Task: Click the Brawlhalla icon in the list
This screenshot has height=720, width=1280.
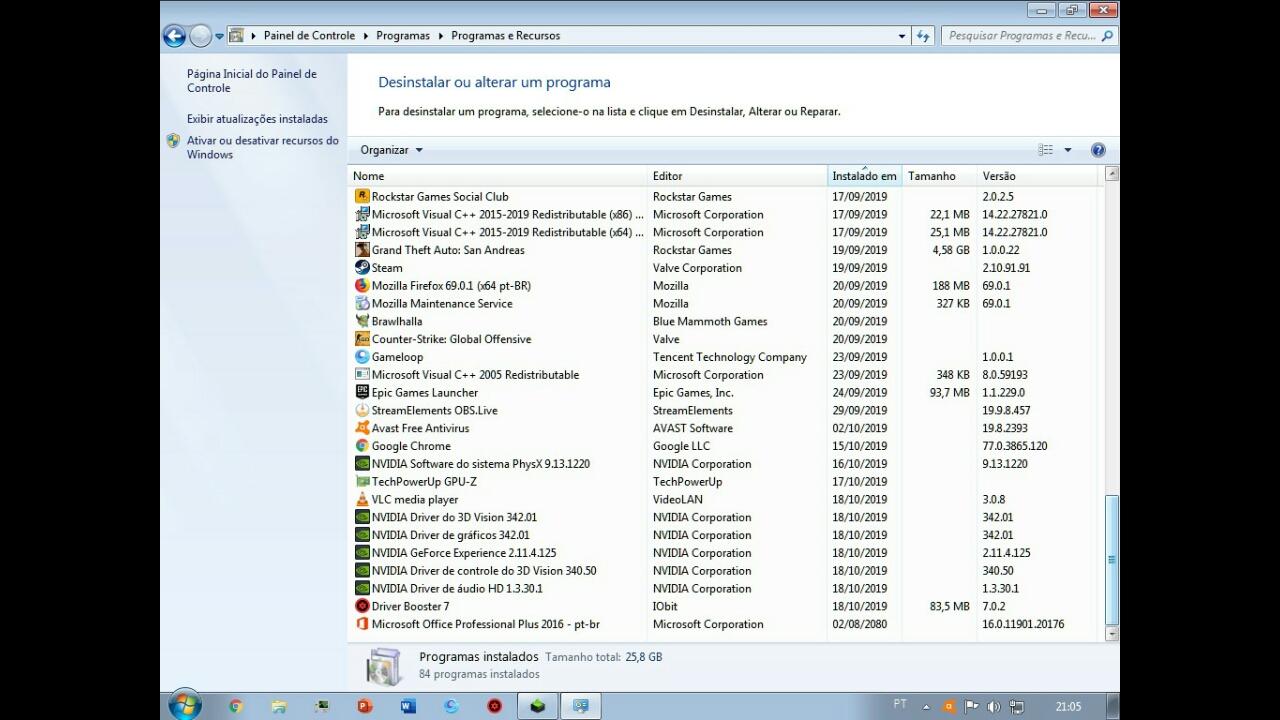Action: click(x=362, y=321)
